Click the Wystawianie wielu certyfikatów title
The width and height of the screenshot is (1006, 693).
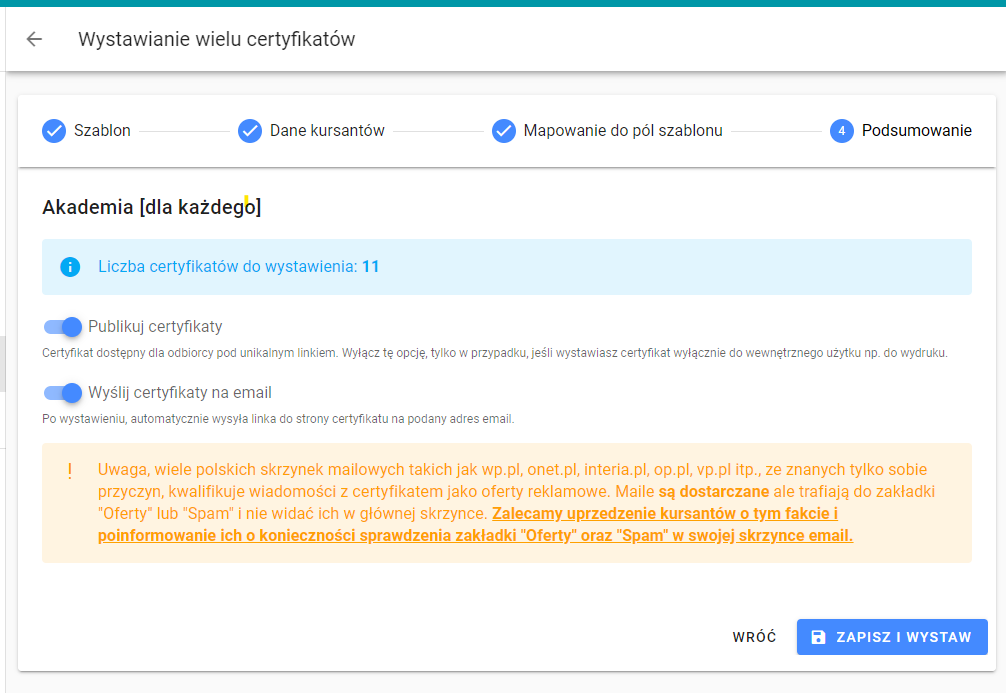tap(217, 39)
